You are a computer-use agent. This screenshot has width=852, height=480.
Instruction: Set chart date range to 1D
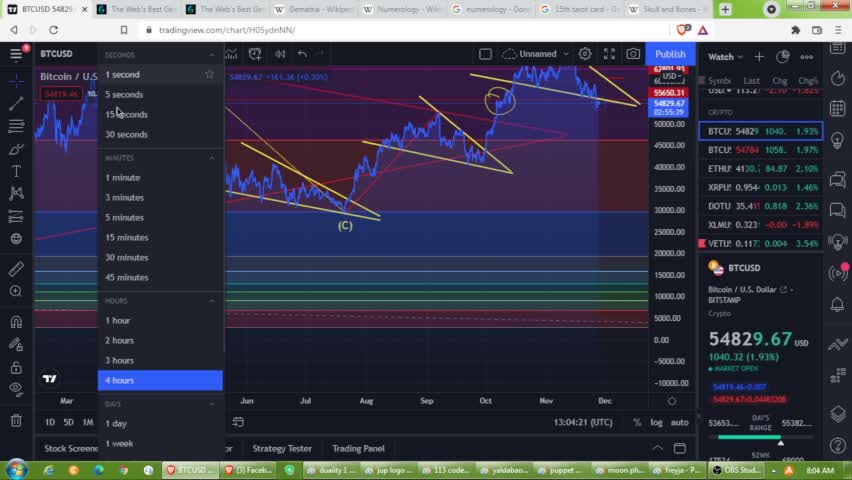(50, 422)
